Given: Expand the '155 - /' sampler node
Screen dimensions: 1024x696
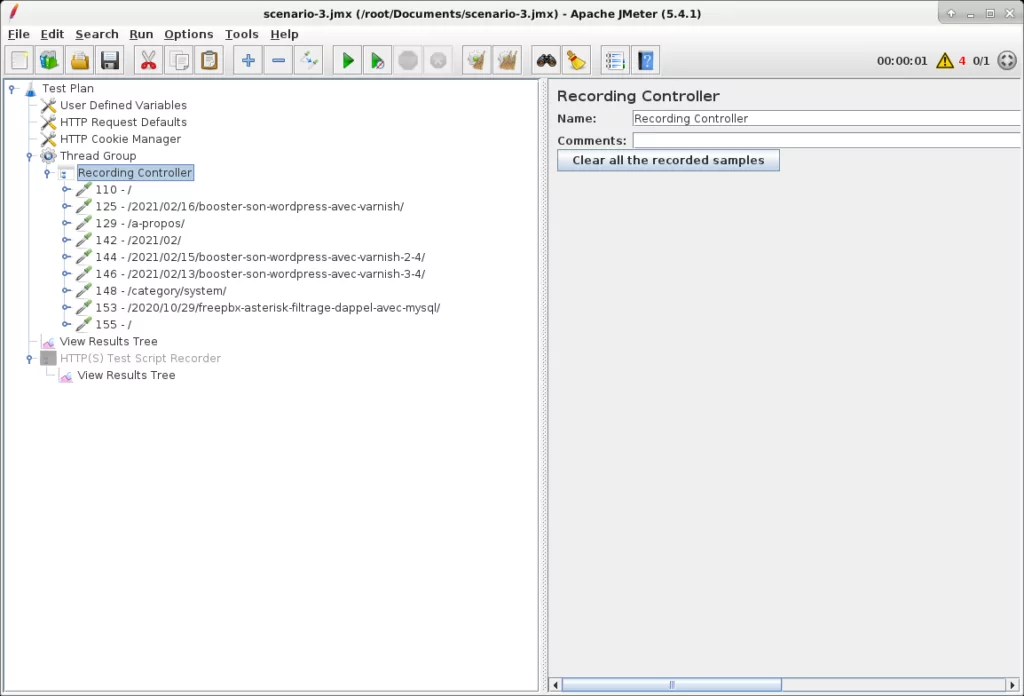Looking at the screenshot, I should click(66, 324).
